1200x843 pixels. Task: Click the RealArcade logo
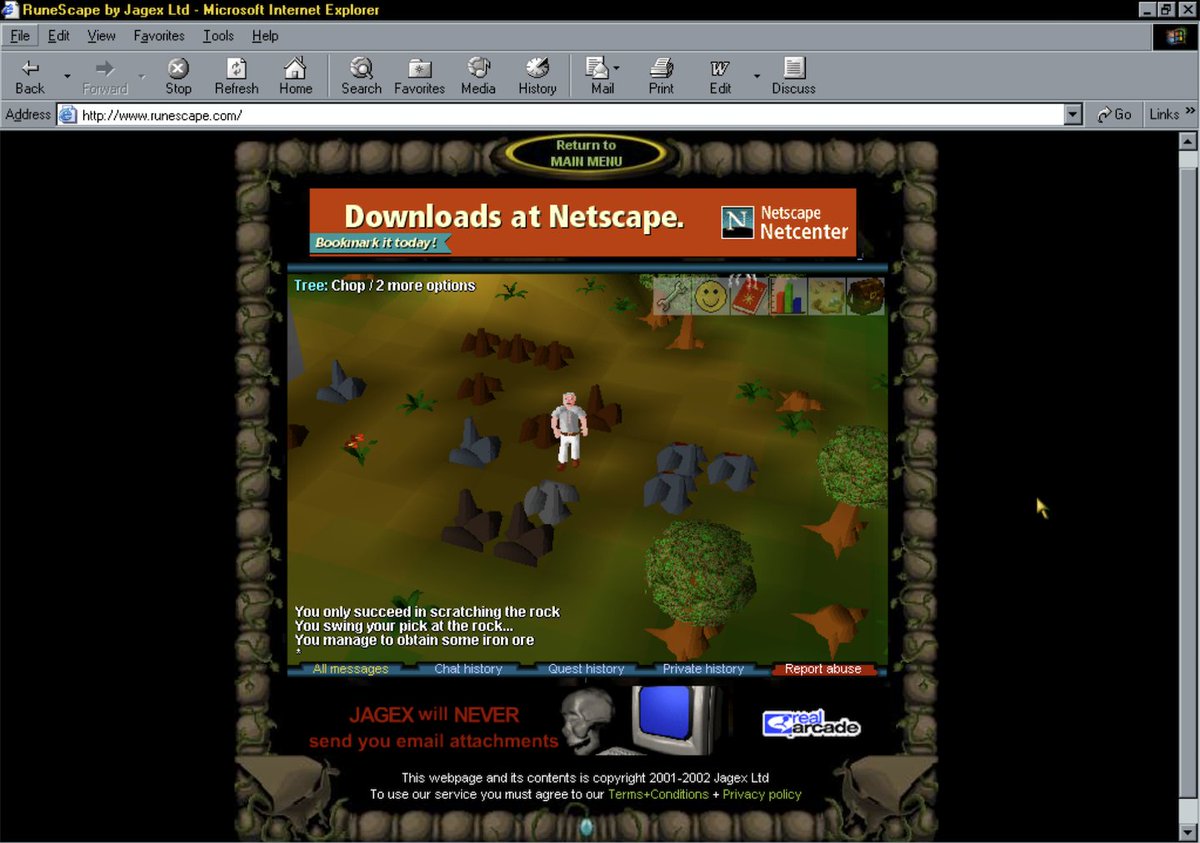(x=811, y=724)
